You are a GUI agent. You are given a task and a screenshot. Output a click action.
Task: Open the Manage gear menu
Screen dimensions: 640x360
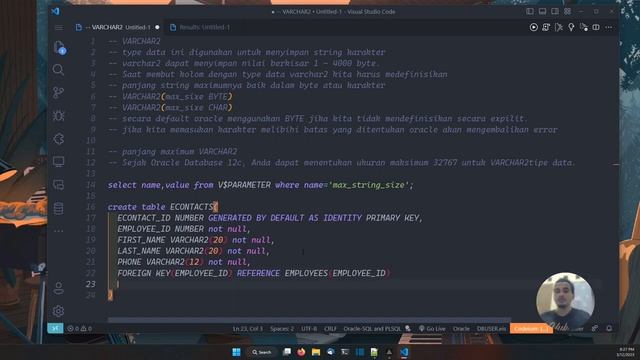point(58,311)
